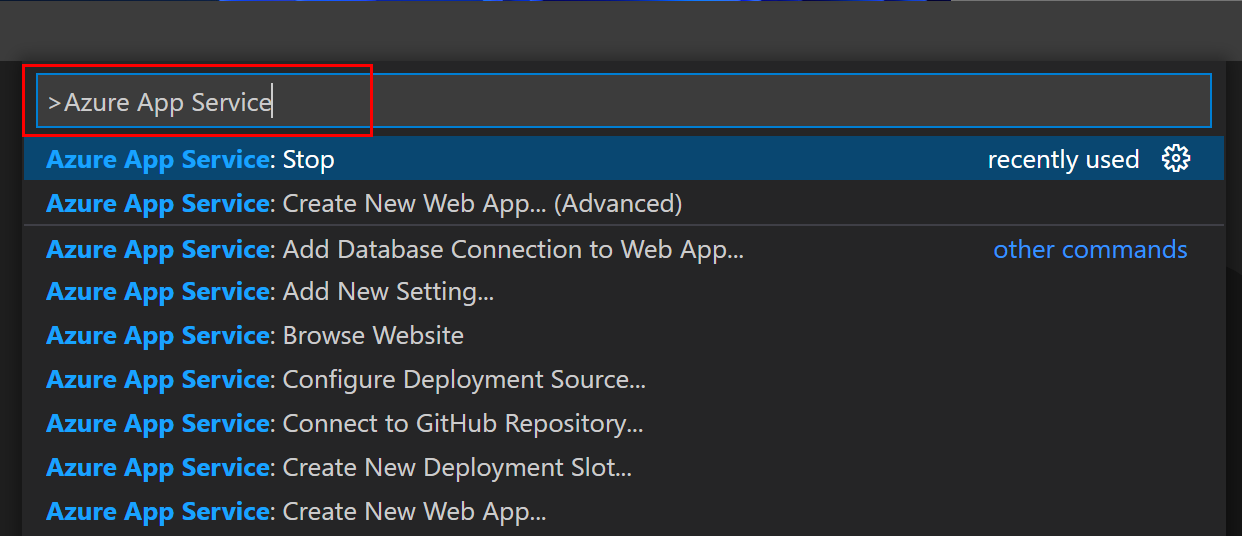
Task: Select Create New Web App... (Advanced)
Action: (x=482, y=204)
